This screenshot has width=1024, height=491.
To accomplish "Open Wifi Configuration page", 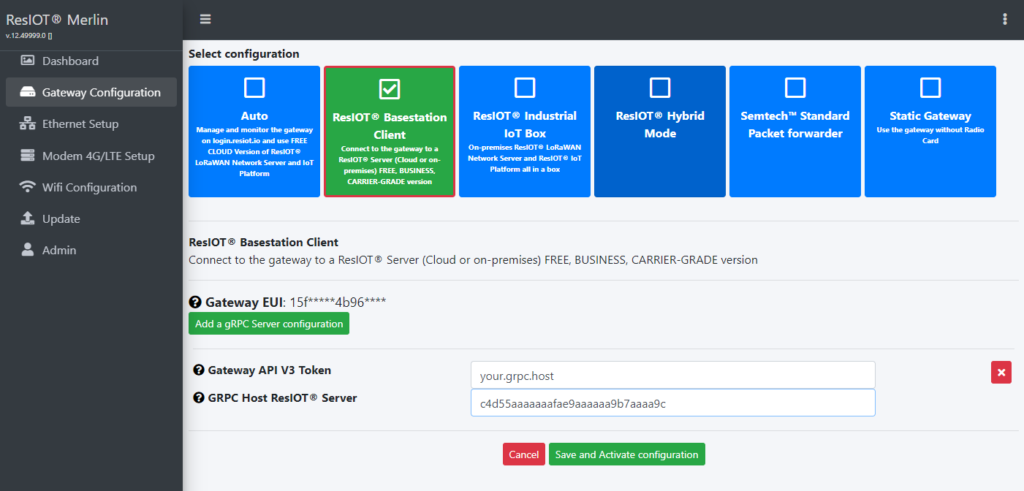I will 89,187.
